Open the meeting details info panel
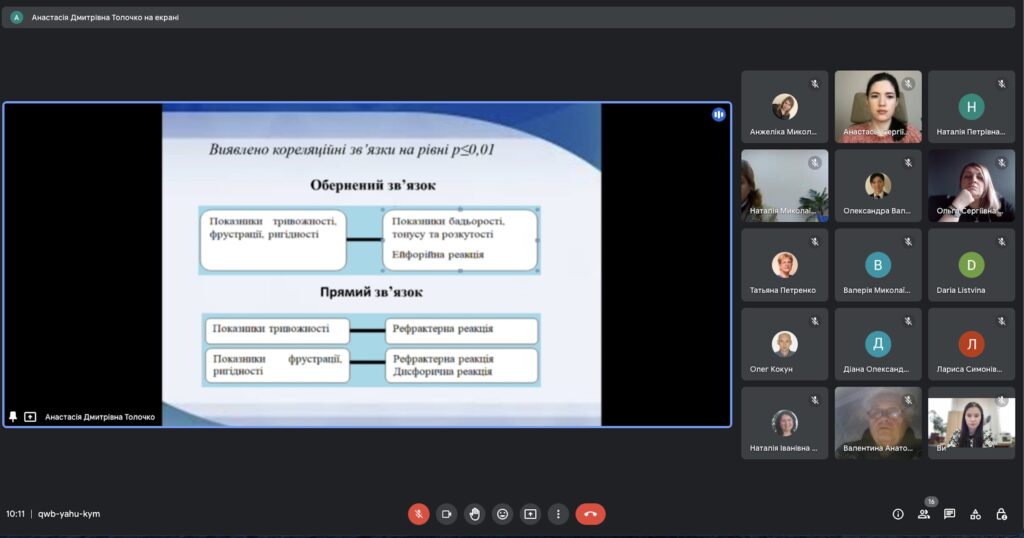The width and height of the screenshot is (1024, 538). coord(898,514)
